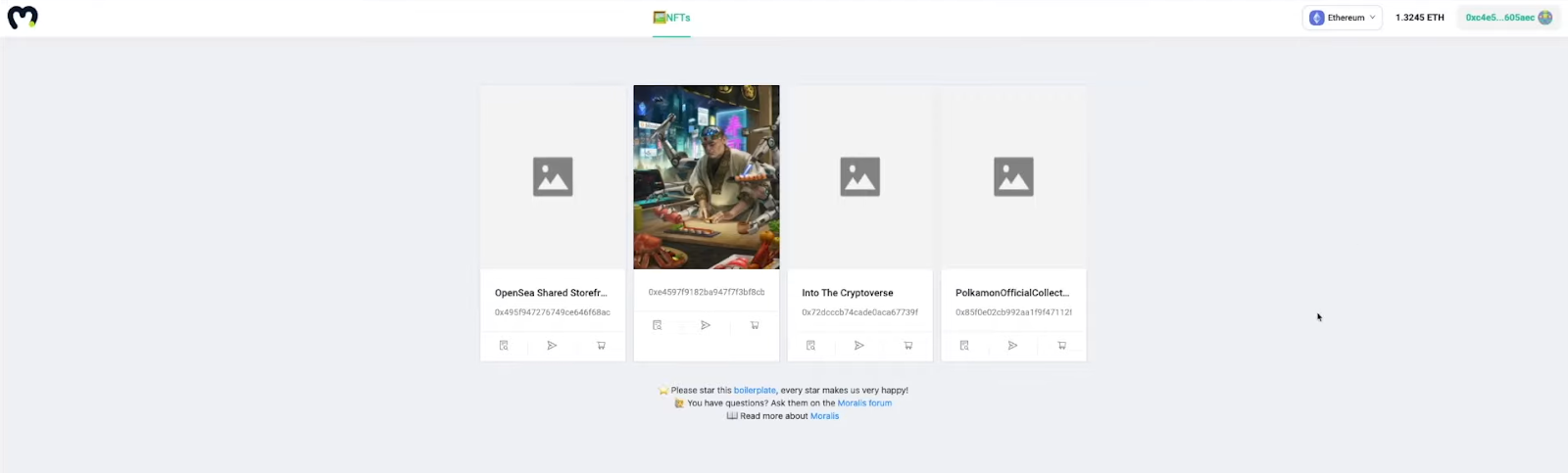Click the Ethereum logo icon in chain selector
The height and width of the screenshot is (473, 1568).
[x=1316, y=18]
